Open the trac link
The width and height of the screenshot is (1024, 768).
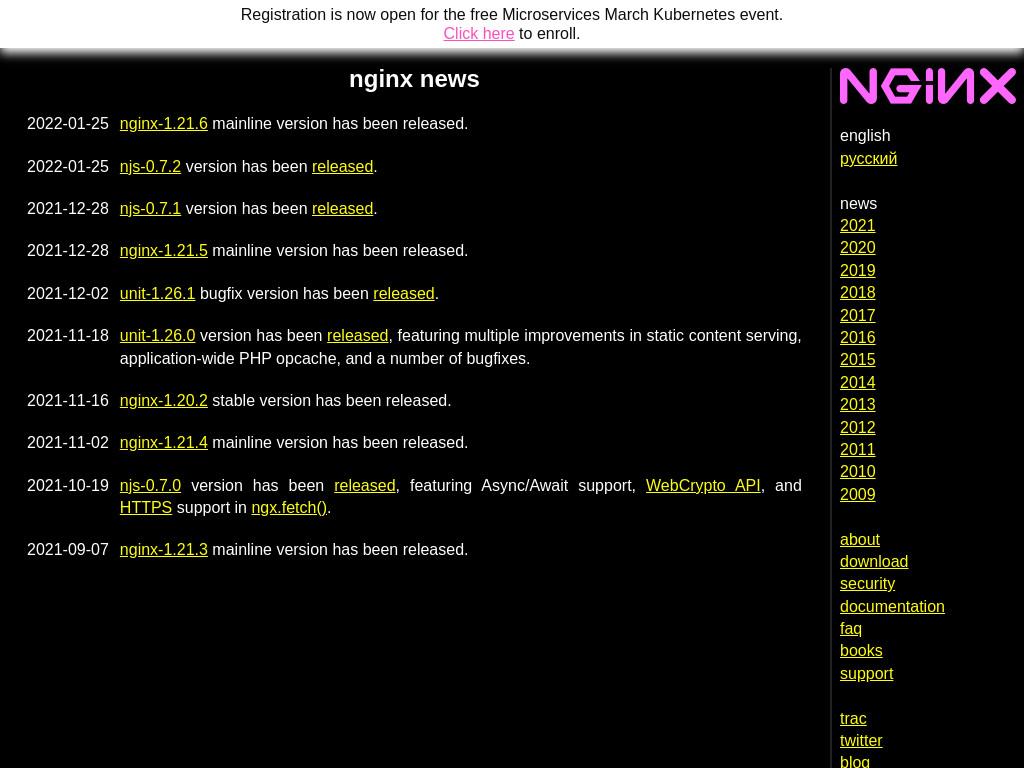point(853,719)
